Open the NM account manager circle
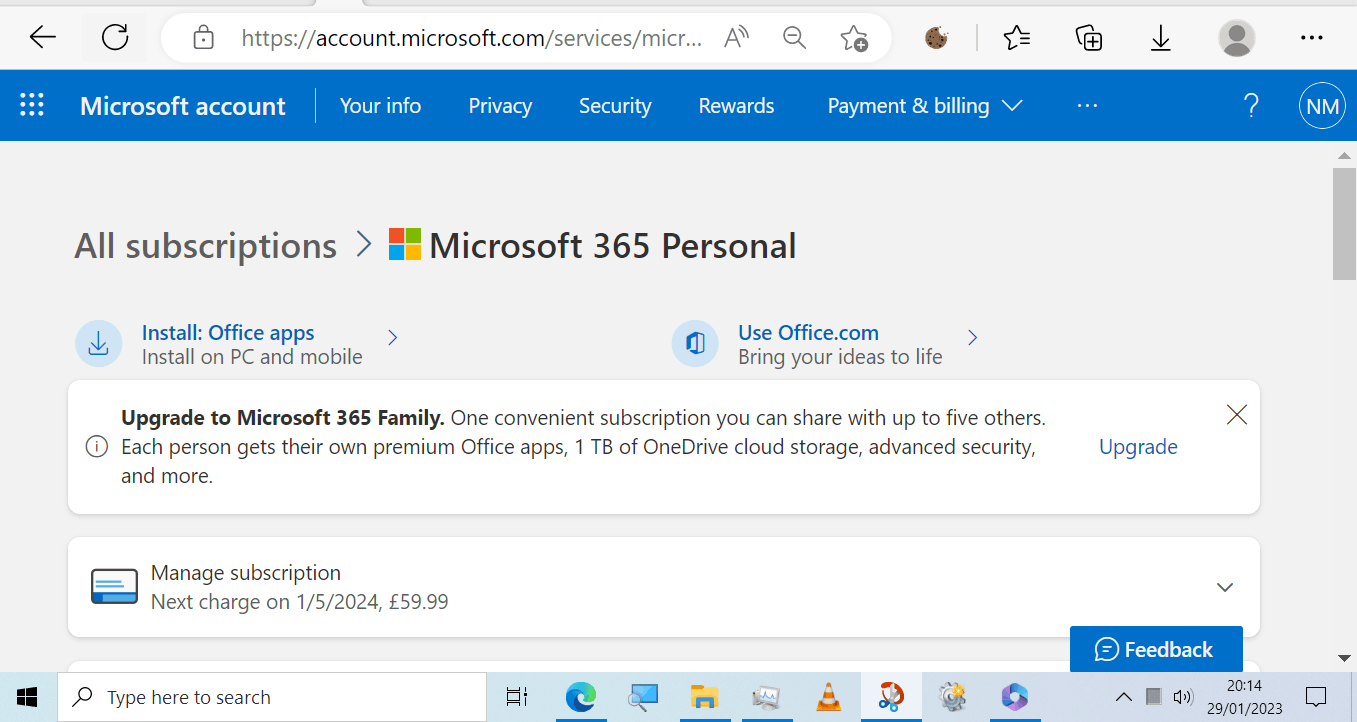Screen dimensions: 1357x722 click(1323, 106)
